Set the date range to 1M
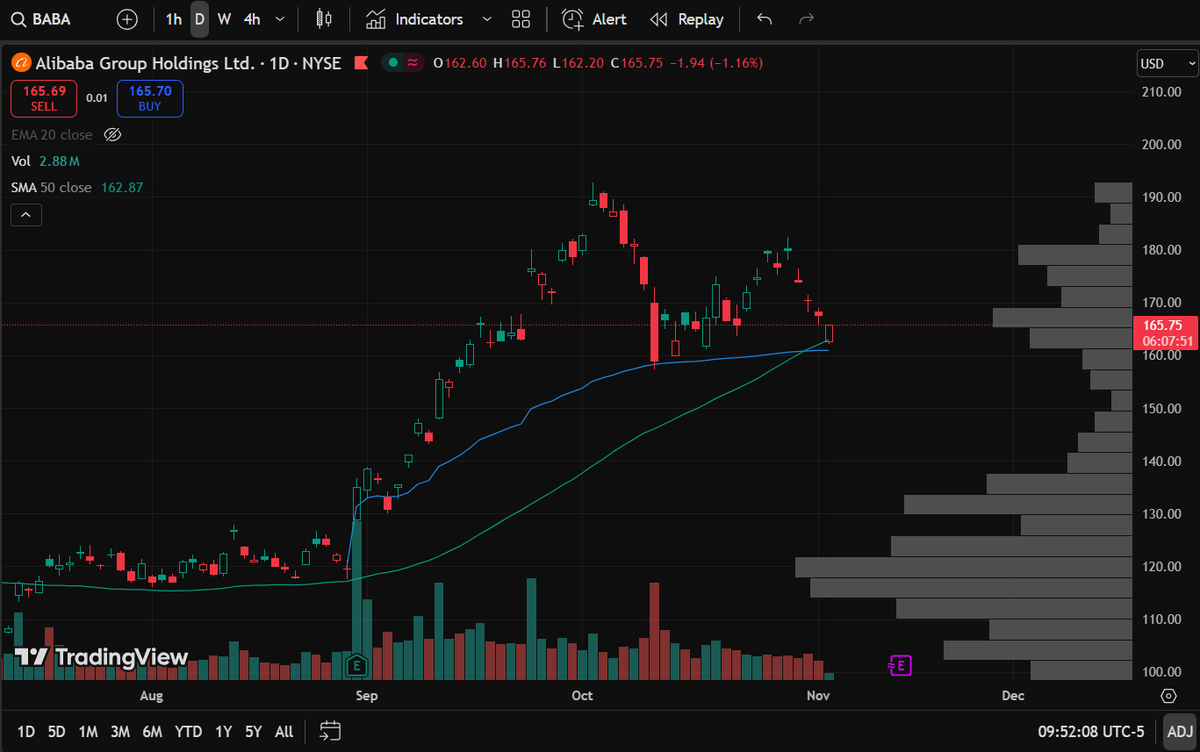 tap(88, 731)
